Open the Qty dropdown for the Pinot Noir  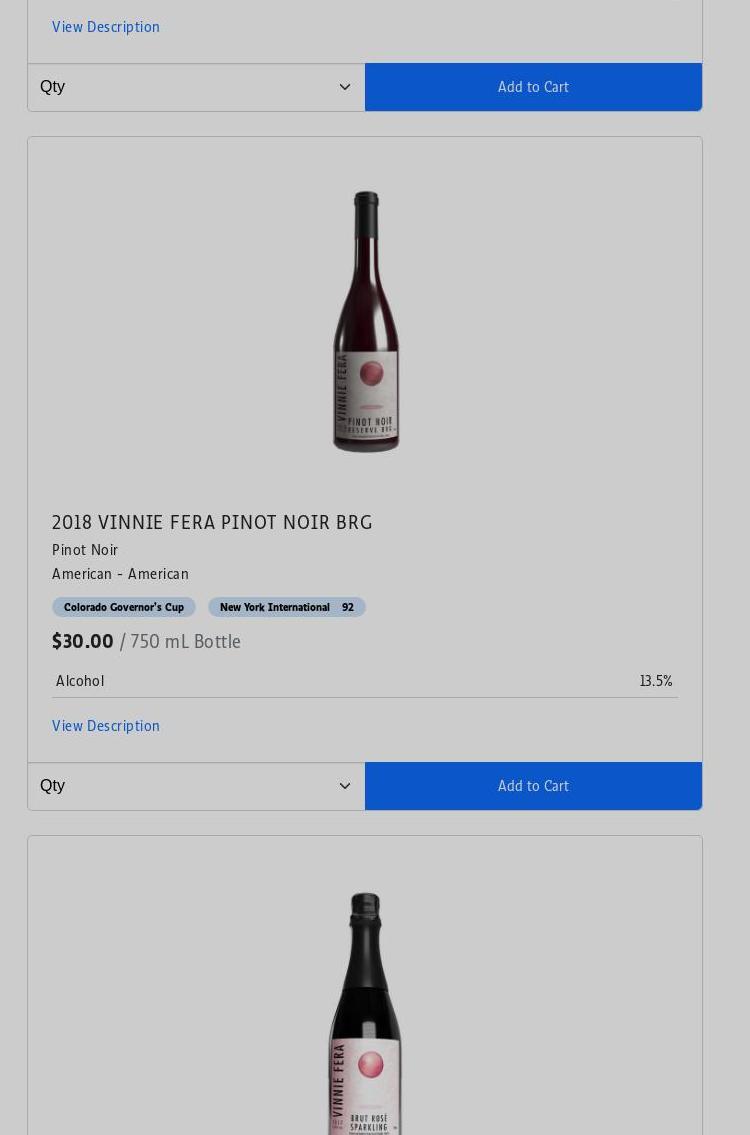(x=196, y=786)
